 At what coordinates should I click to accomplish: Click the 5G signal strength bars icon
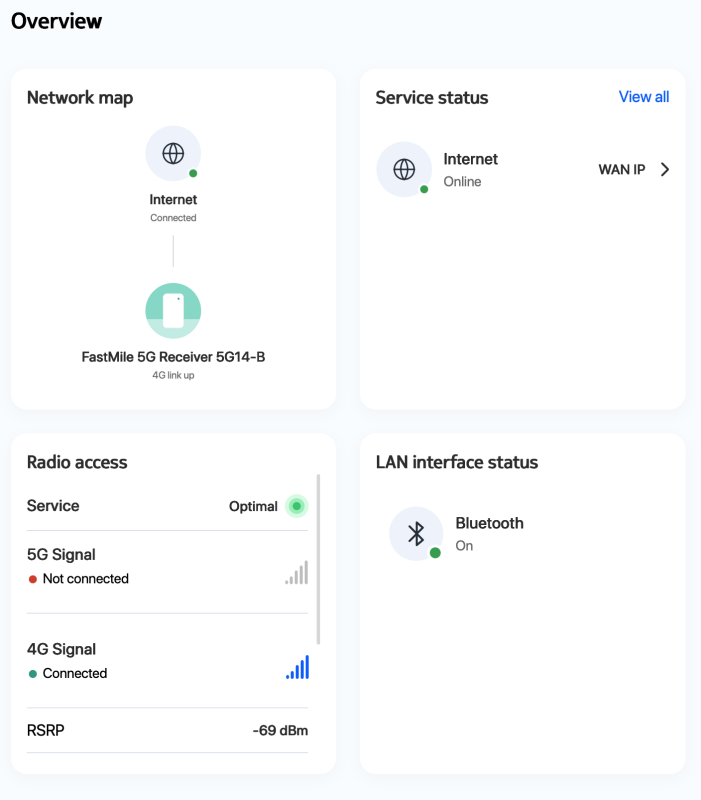[297, 572]
